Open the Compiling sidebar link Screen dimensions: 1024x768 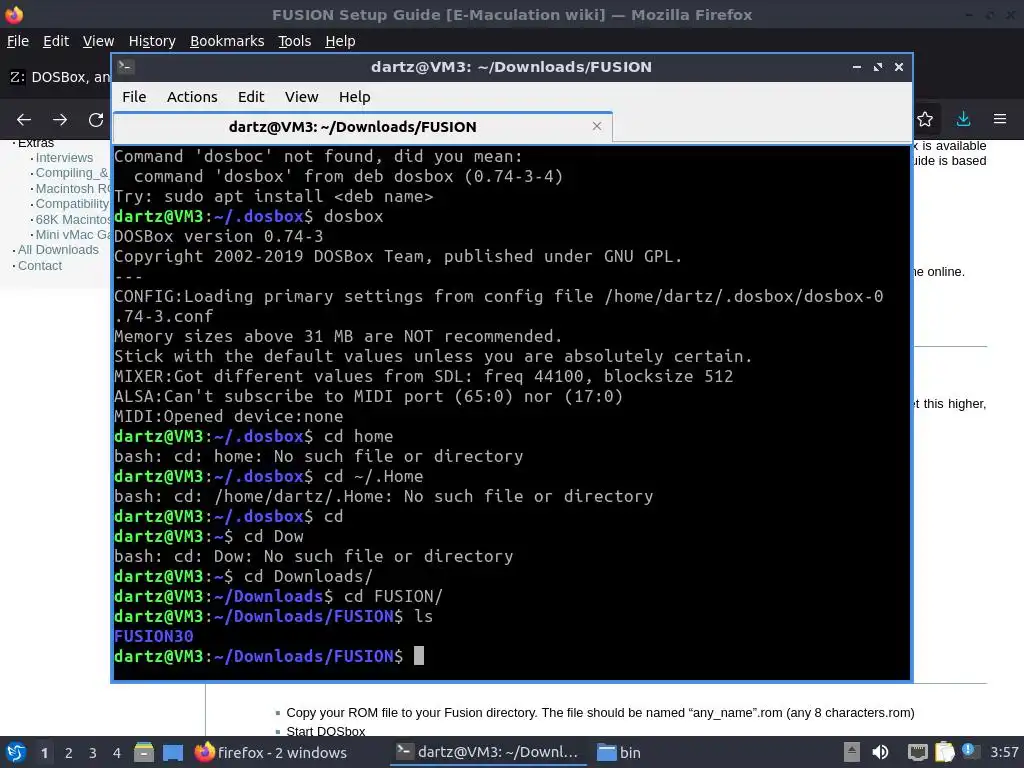72,172
